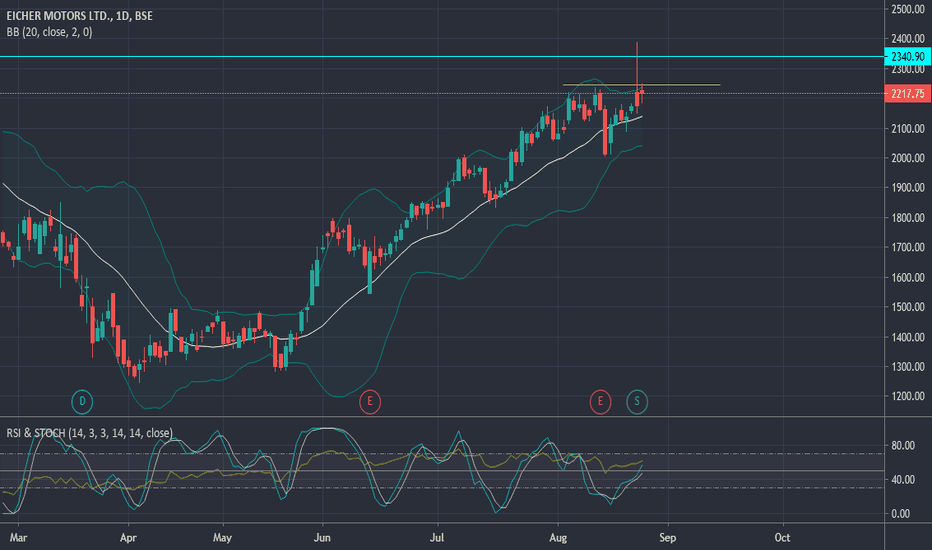Click the 1300.00 price axis label
This screenshot has height=550, width=932.
click(908, 367)
